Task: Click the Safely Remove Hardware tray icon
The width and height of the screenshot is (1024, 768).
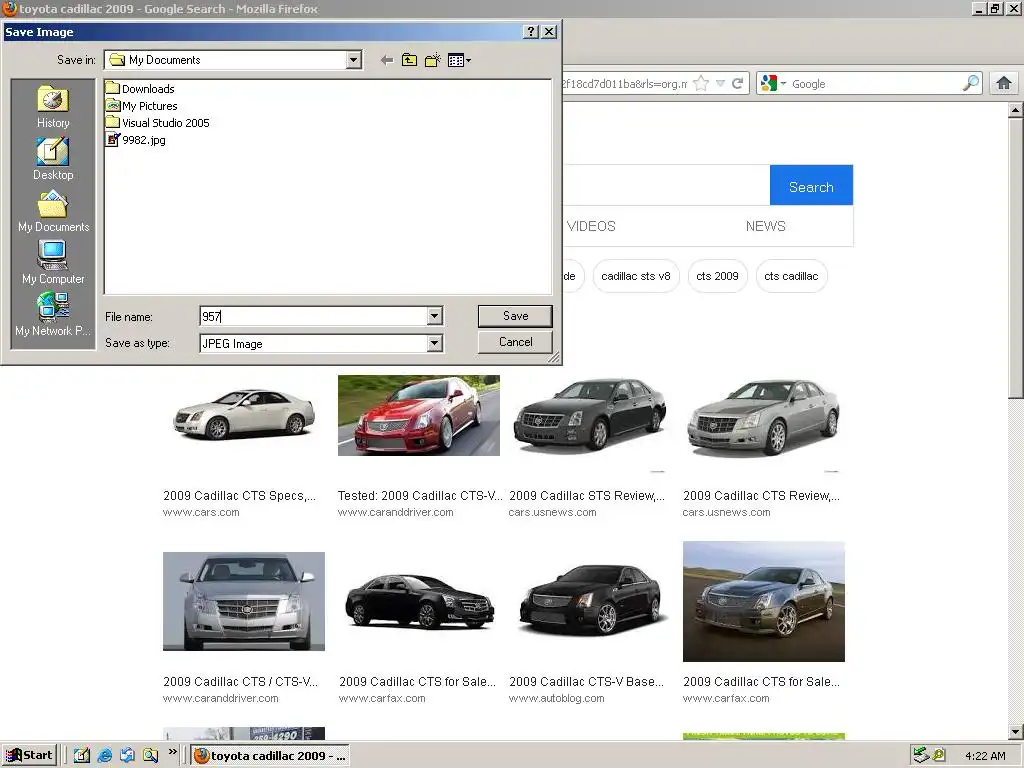Action: 921,756
